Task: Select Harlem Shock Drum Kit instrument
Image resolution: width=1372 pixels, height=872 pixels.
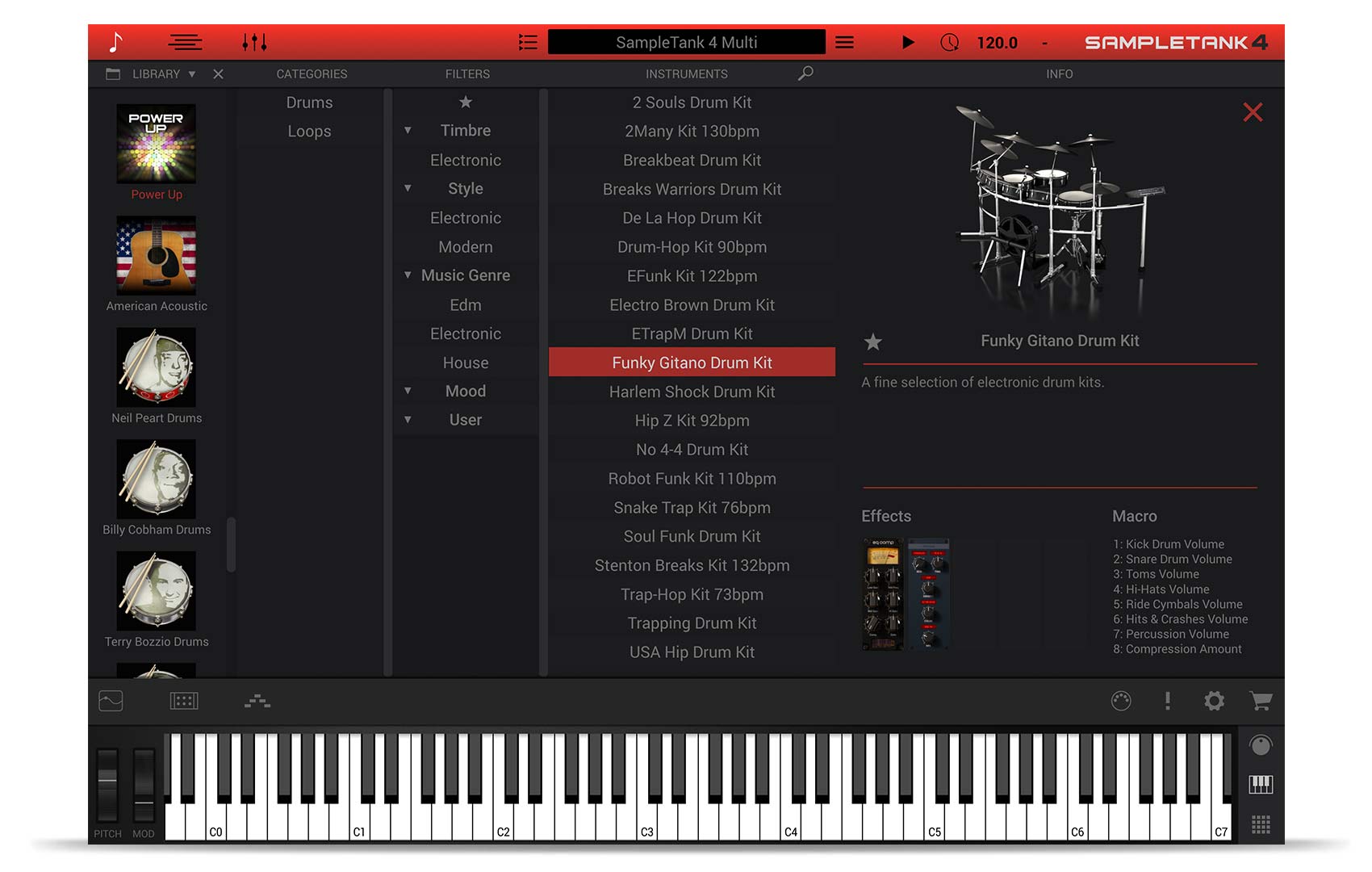Action: click(692, 392)
